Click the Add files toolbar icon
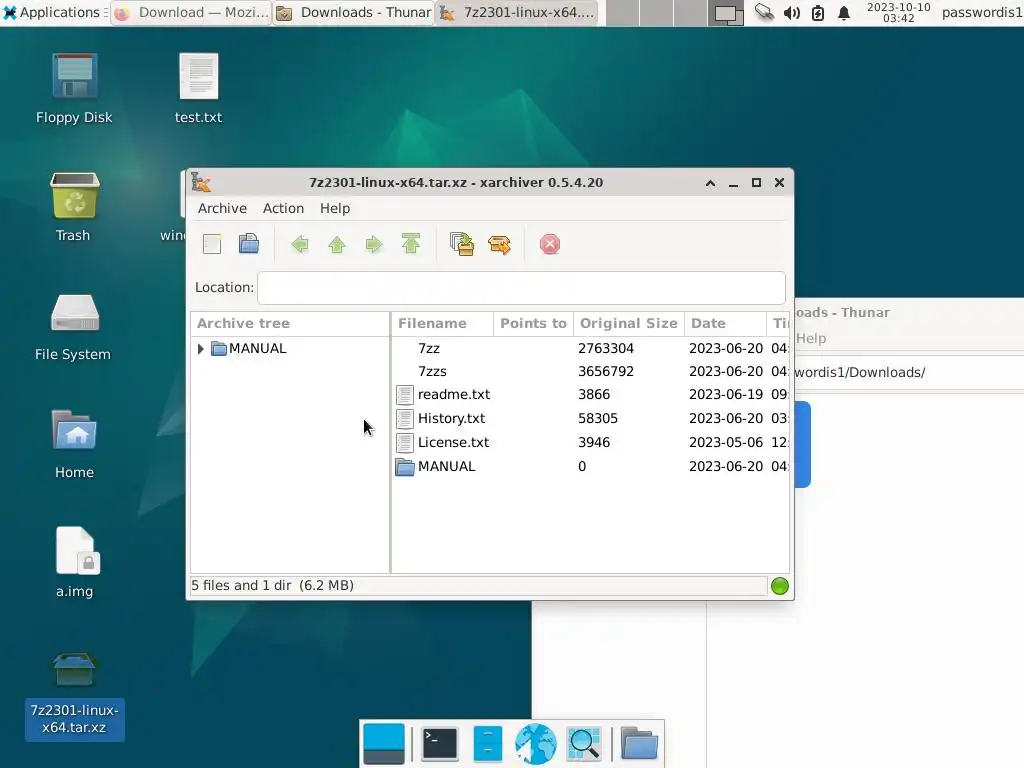This screenshot has height=768, width=1024. coord(462,244)
